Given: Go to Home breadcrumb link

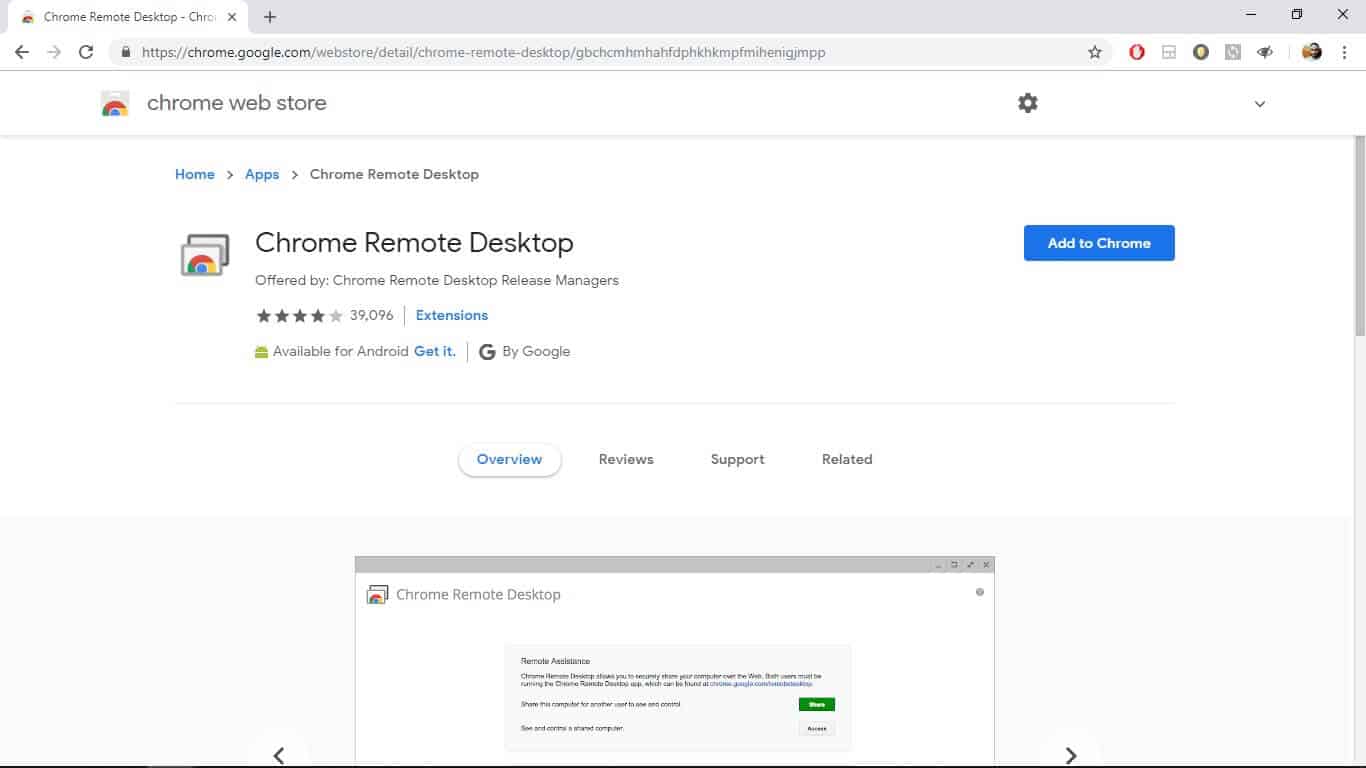Looking at the screenshot, I should (195, 174).
